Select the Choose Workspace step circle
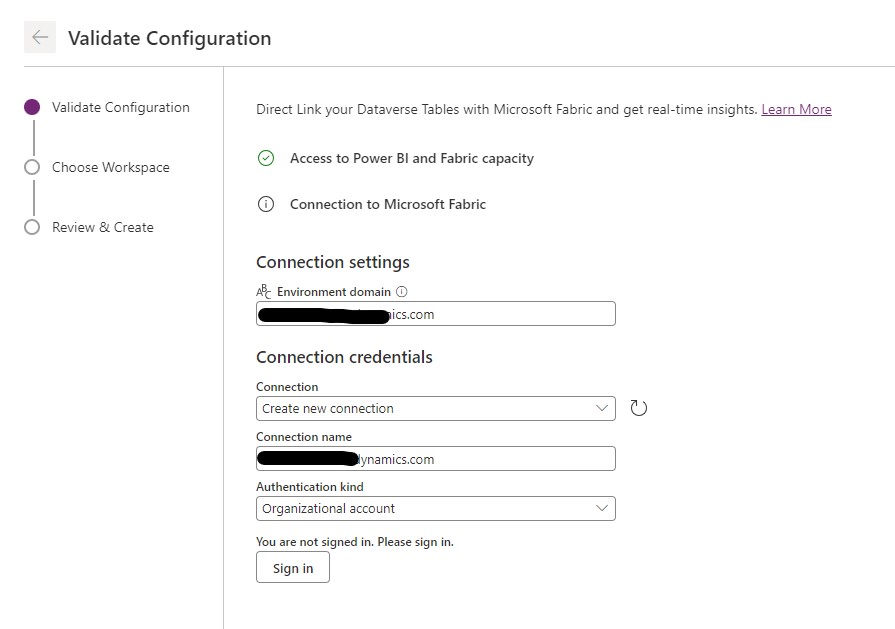Screen dimensions: 895x629 (x=32, y=167)
